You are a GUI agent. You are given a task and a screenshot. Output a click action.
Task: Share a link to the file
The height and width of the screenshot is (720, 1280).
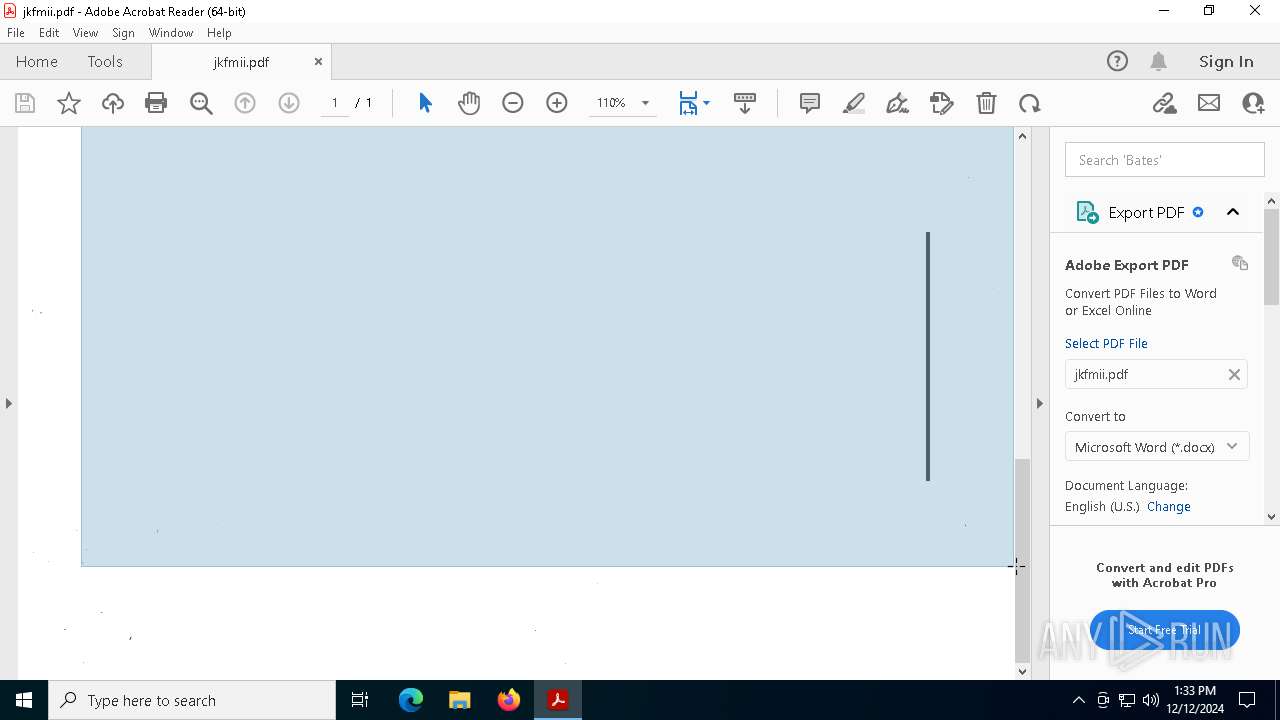click(x=1165, y=103)
